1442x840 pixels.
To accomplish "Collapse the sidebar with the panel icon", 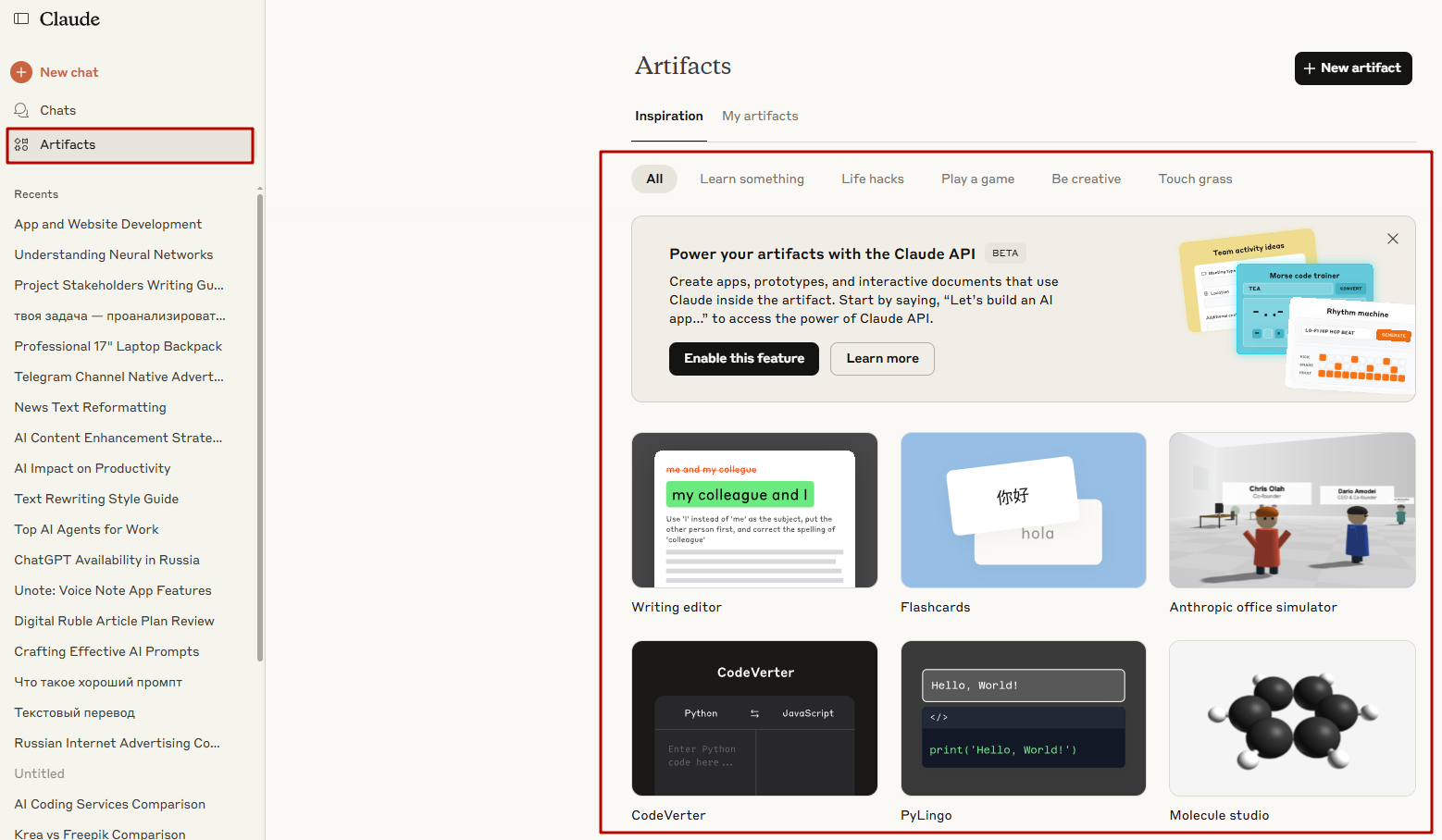I will pyautogui.click(x=21, y=19).
